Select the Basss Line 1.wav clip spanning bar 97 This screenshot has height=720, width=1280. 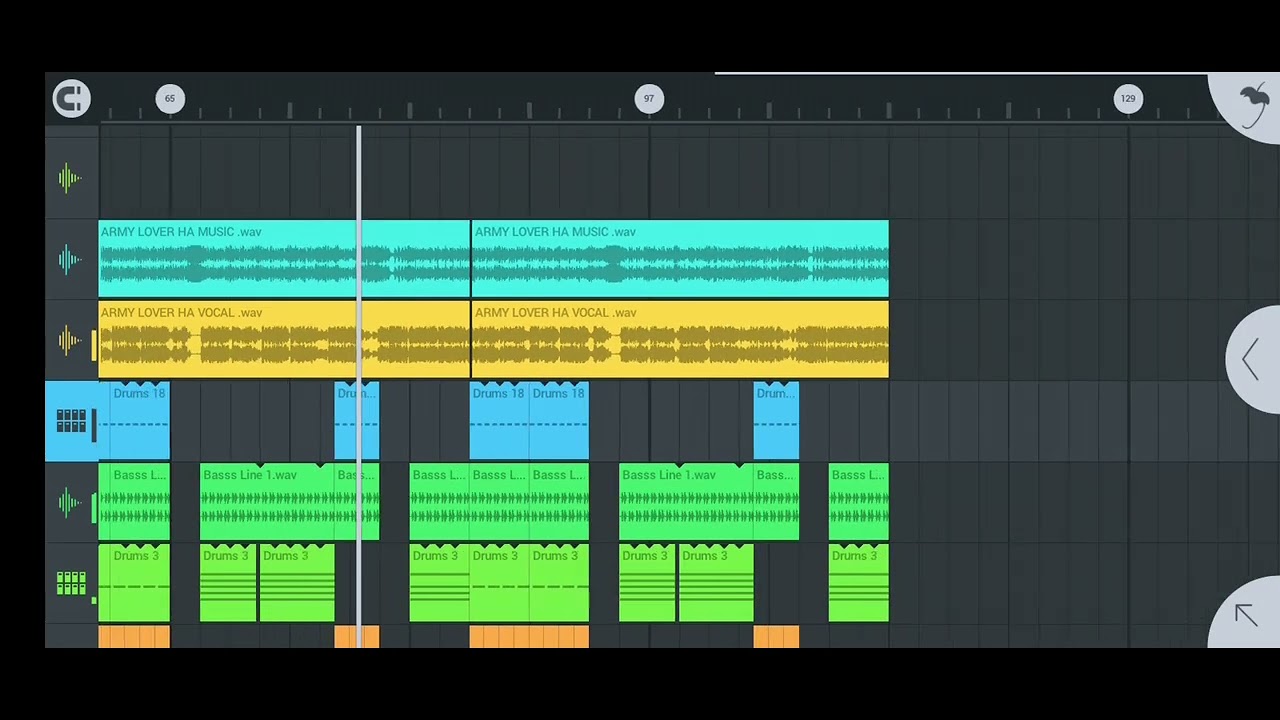(x=686, y=502)
